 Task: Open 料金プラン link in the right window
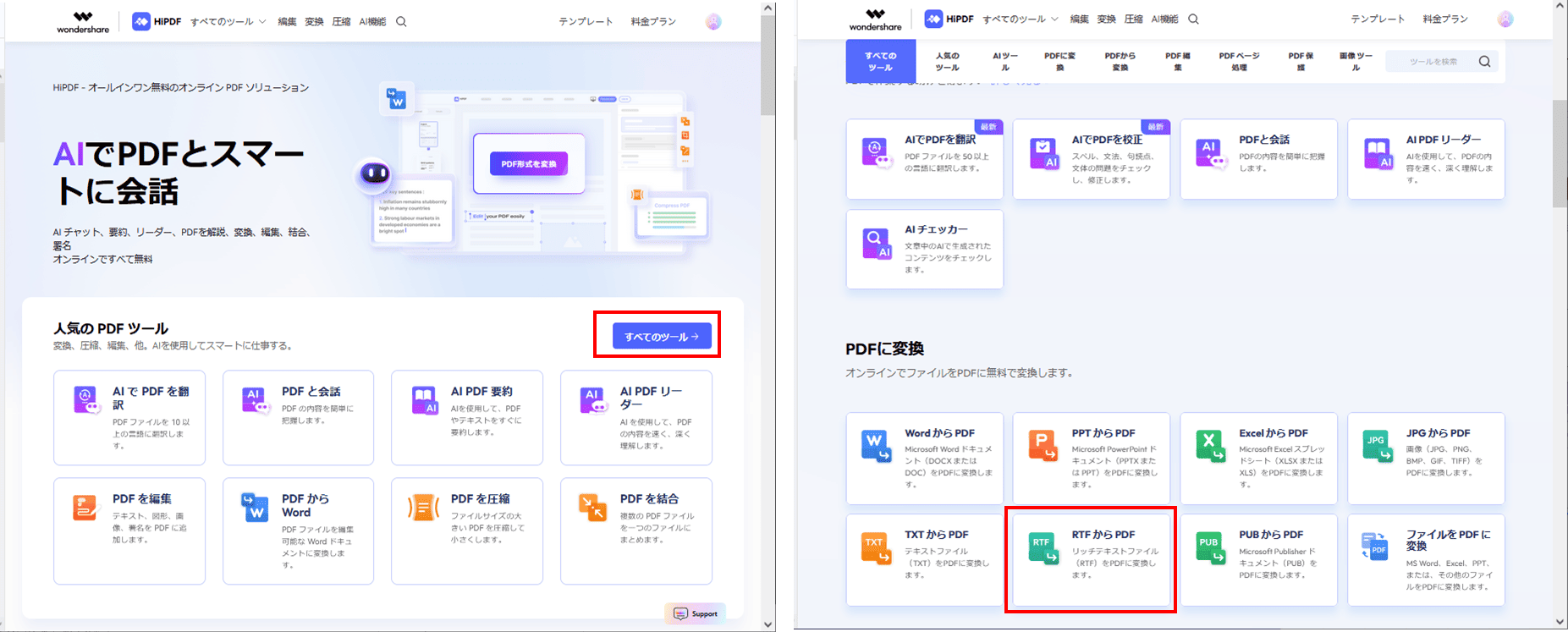1445,19
